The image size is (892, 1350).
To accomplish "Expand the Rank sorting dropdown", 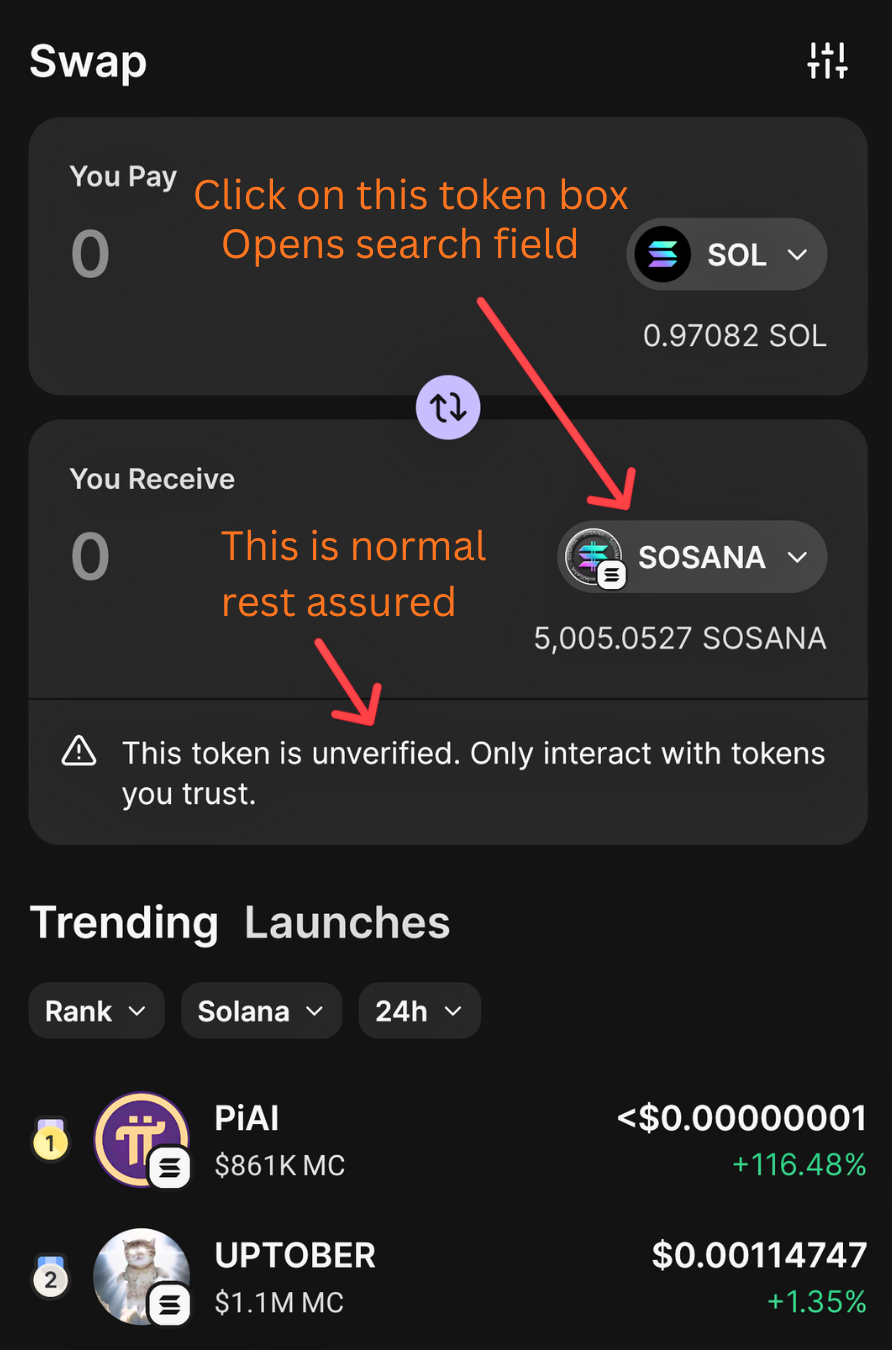I will pyautogui.click(x=96, y=1010).
